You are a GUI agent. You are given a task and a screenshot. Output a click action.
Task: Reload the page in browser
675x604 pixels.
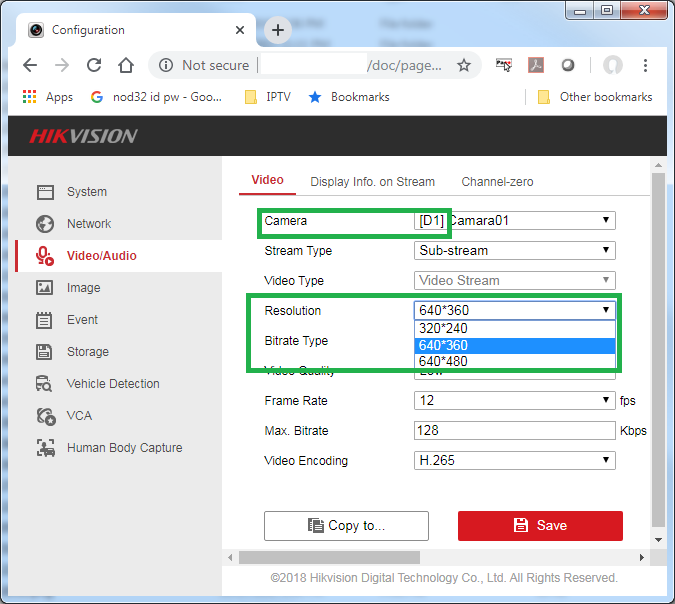coord(94,65)
